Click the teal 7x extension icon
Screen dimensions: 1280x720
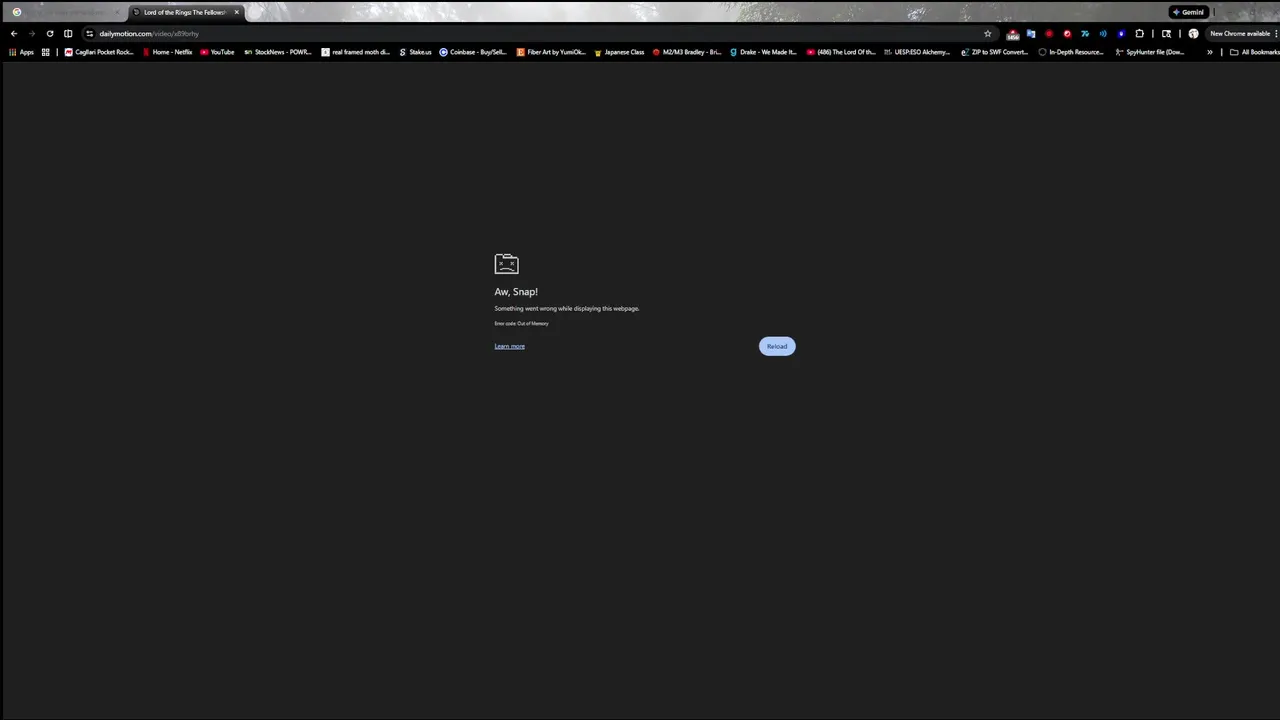tap(1085, 33)
